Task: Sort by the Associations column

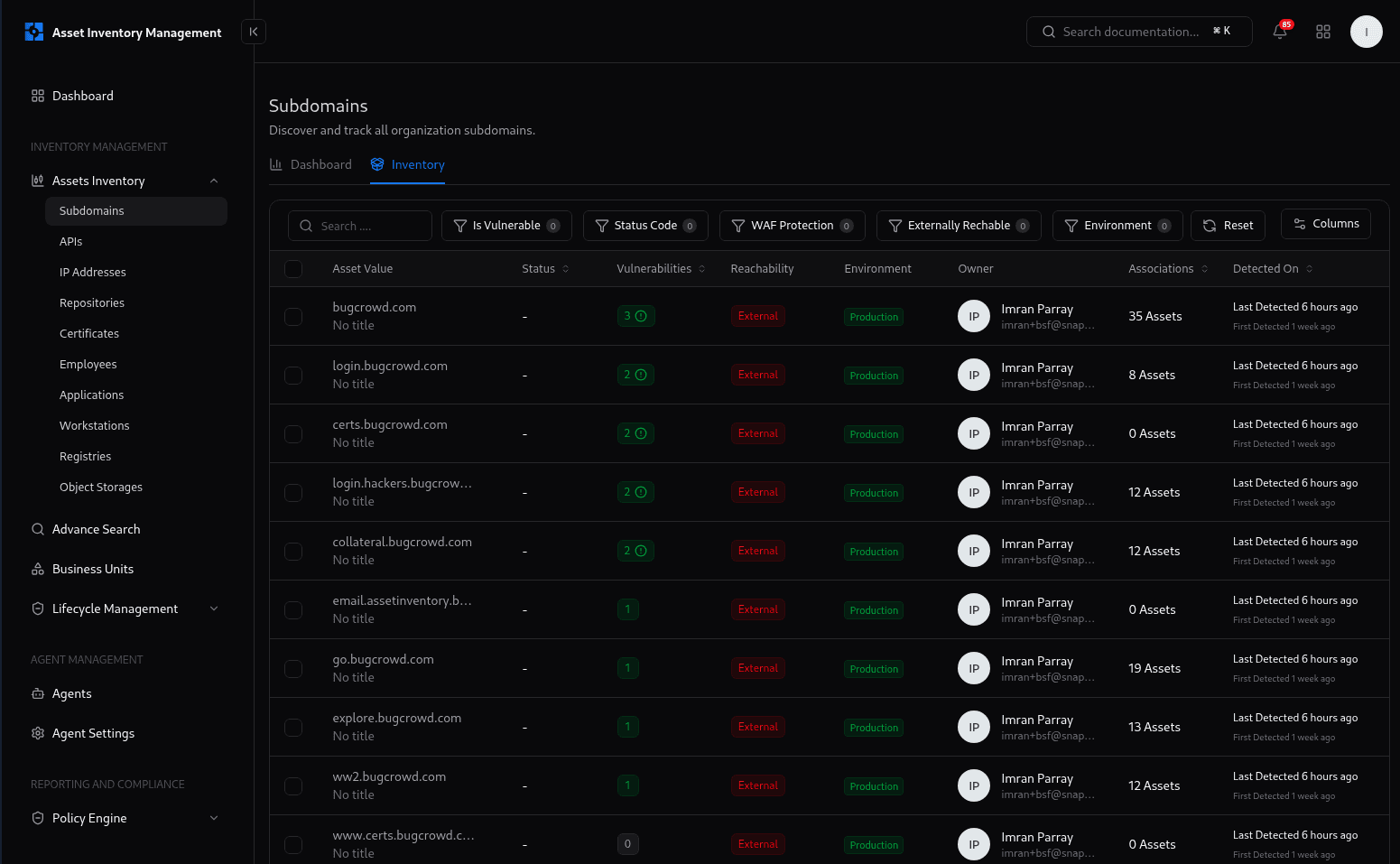Action: 1168,269
